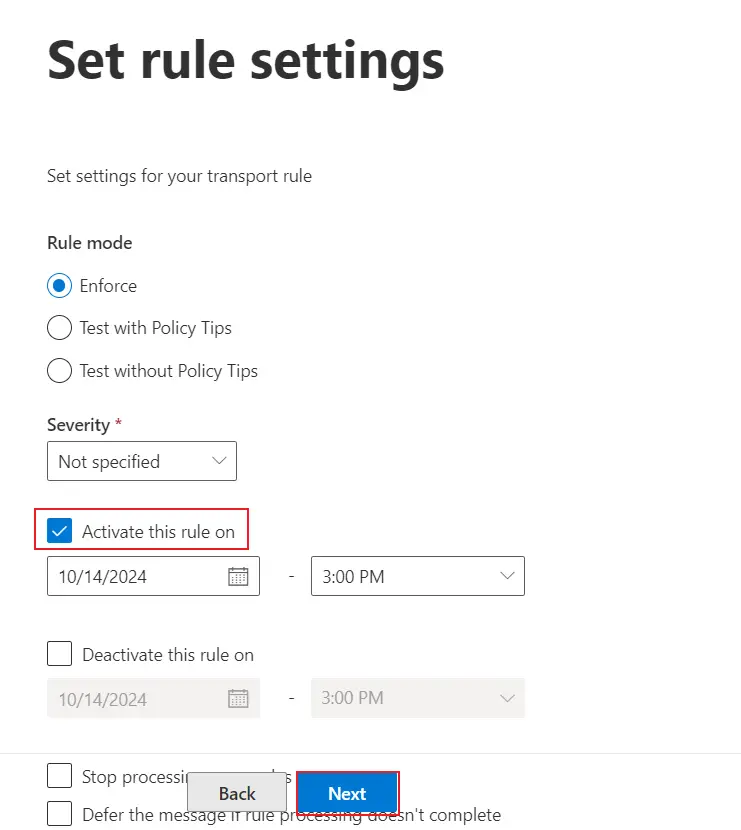Expand the disabled deactivation time dropdown

click(418, 698)
